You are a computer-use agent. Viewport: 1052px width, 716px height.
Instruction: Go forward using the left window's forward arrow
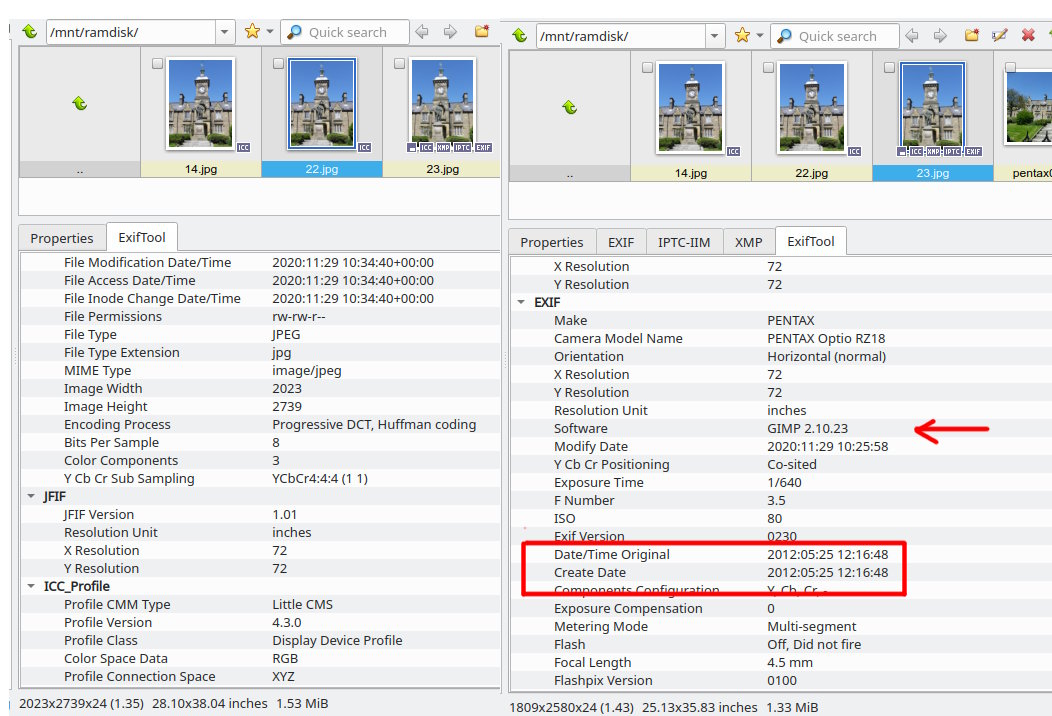450,32
